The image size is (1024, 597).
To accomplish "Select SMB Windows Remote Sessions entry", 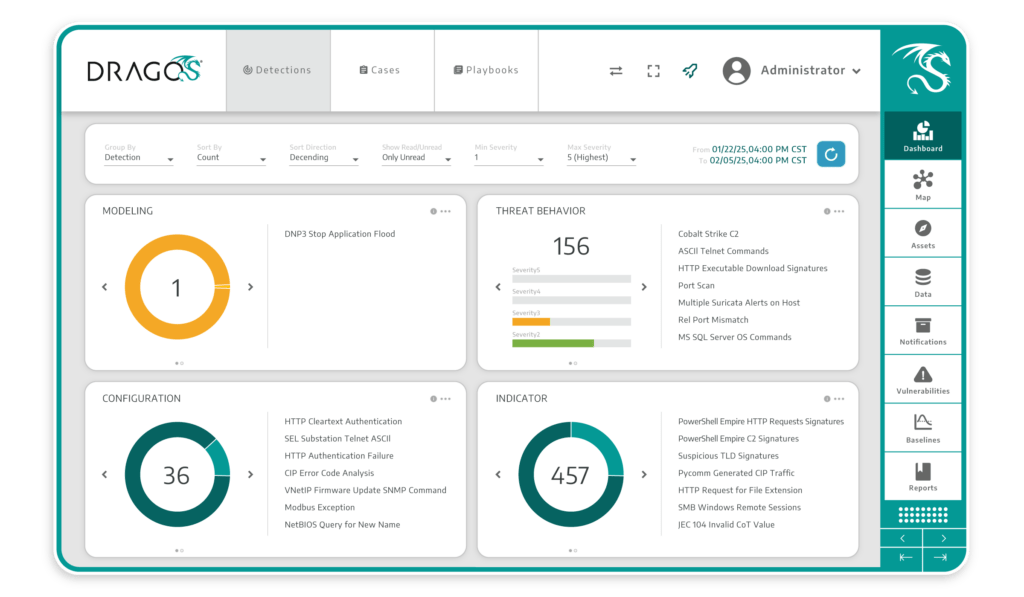I will point(739,508).
